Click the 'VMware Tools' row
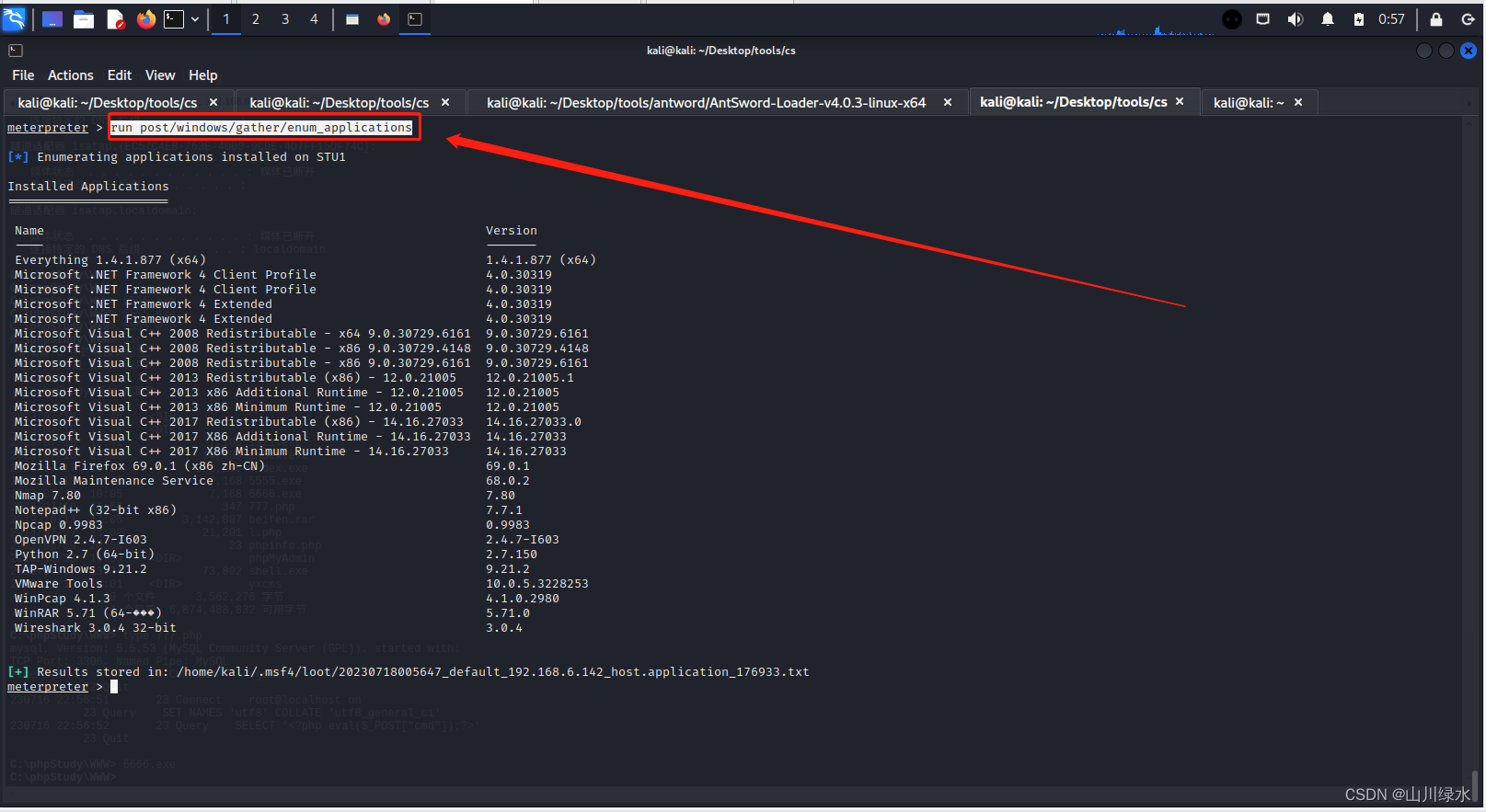Viewport: 1486px width, 812px height. pos(302,584)
